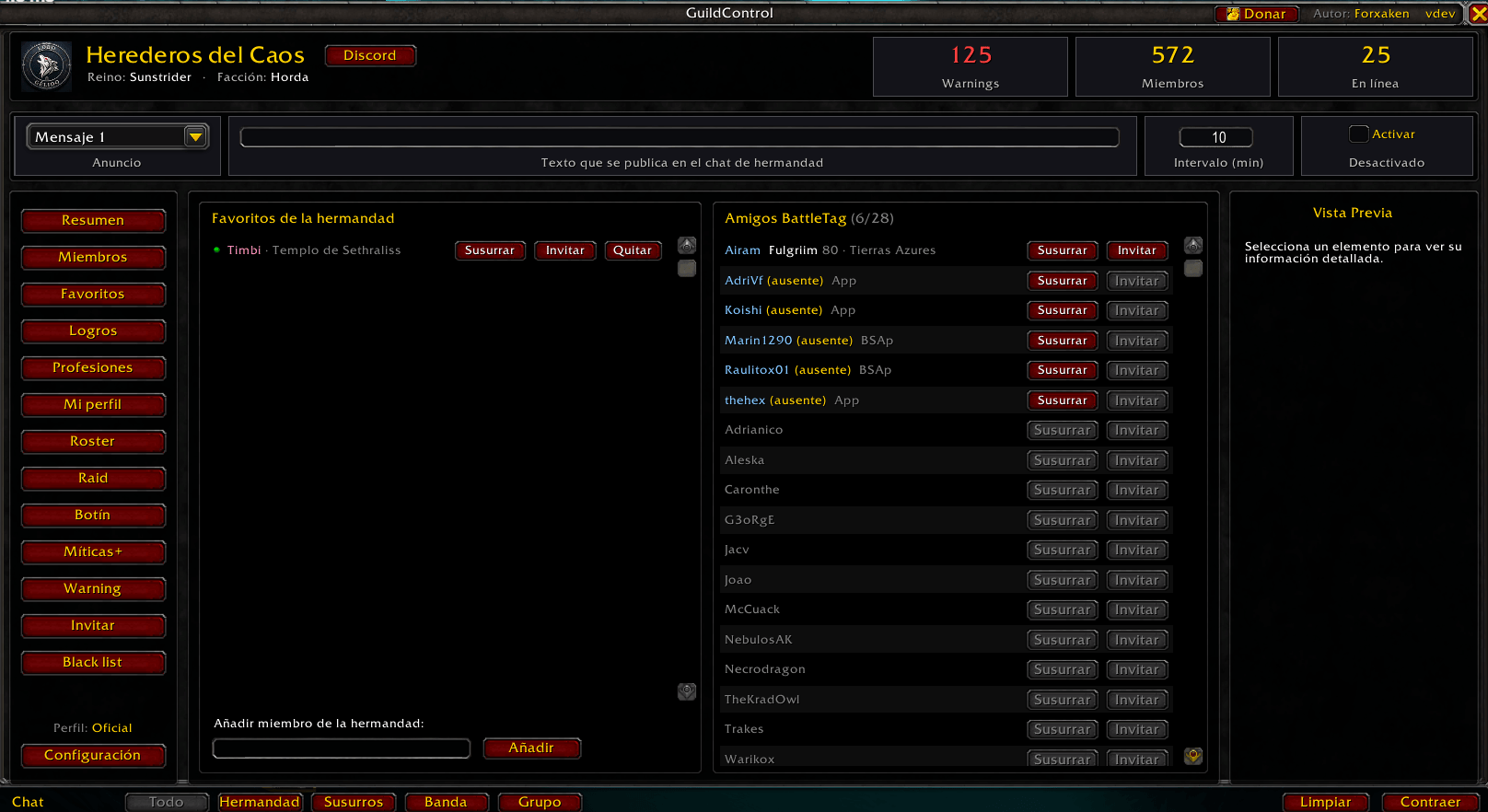Open the Logros section
Viewport: 1488px width, 812px height.
pyautogui.click(x=93, y=331)
